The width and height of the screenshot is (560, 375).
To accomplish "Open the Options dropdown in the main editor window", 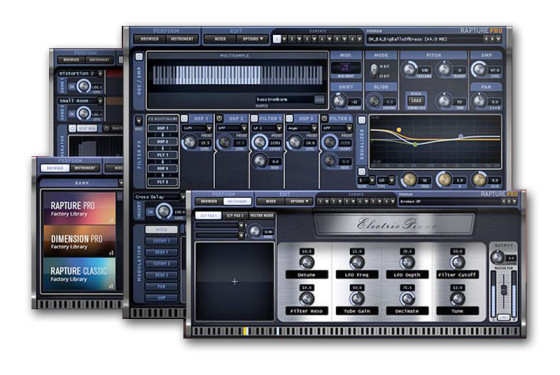I will coord(253,39).
